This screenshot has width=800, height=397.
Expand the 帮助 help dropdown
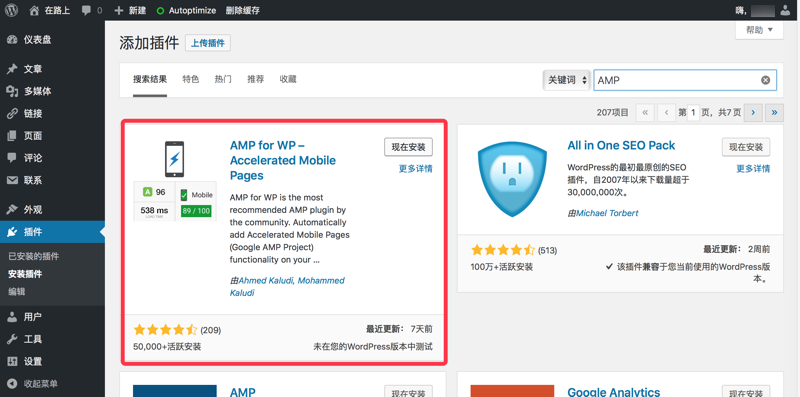pyautogui.click(x=759, y=30)
